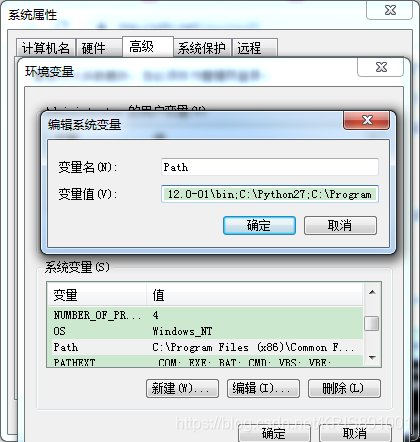The height and width of the screenshot is (442, 420).
Task: Click the 新建(W)... button
Action: click(x=182, y=388)
